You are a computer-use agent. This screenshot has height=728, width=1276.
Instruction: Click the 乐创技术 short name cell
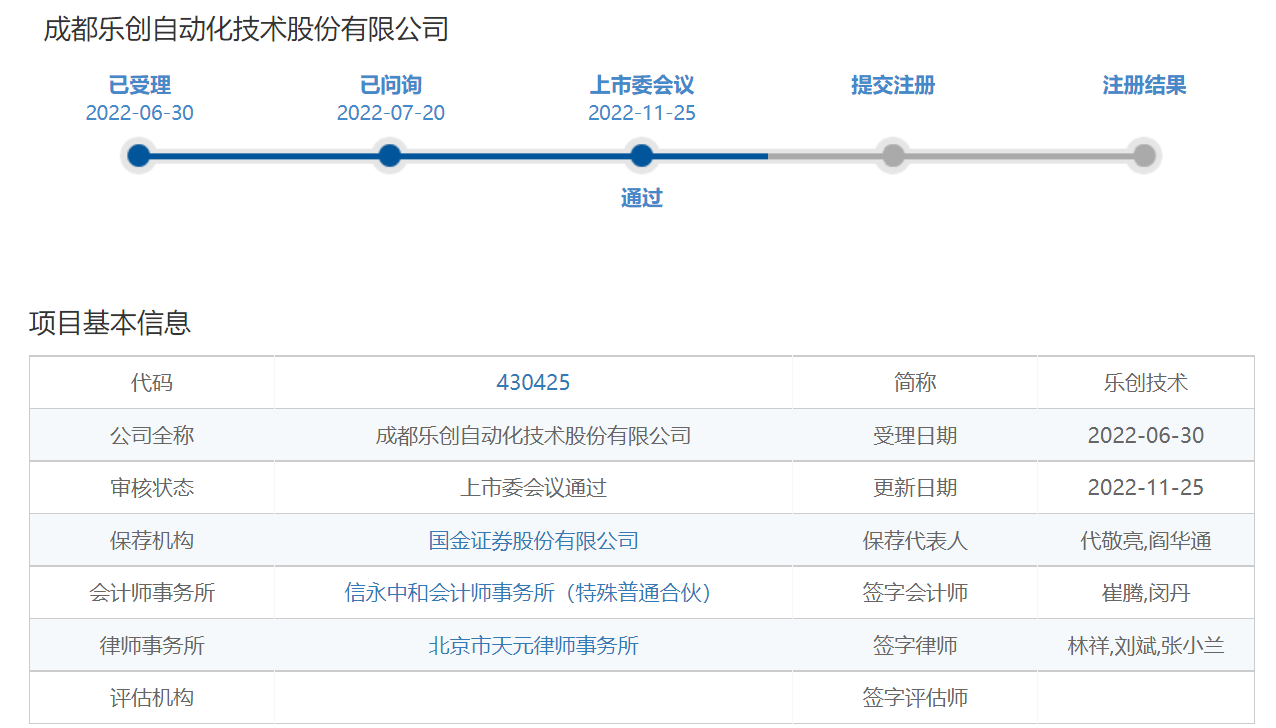(1145, 382)
